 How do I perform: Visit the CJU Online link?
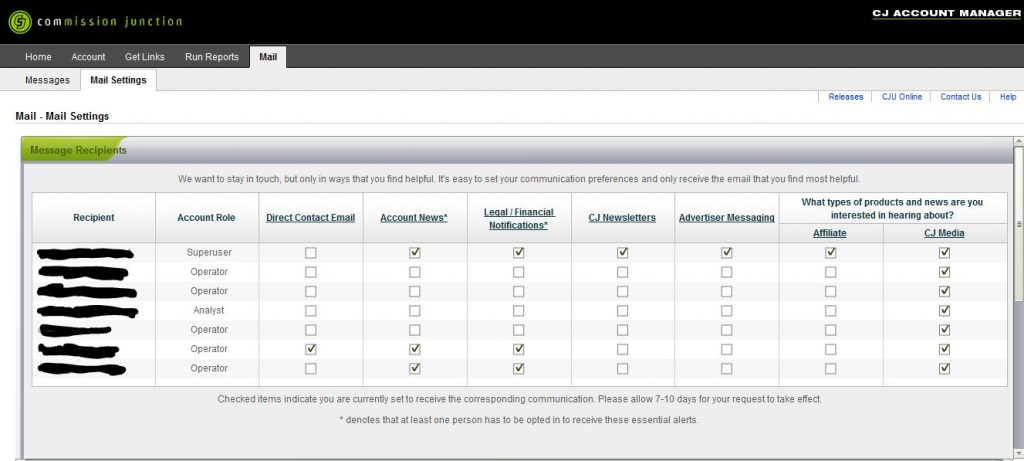click(901, 97)
